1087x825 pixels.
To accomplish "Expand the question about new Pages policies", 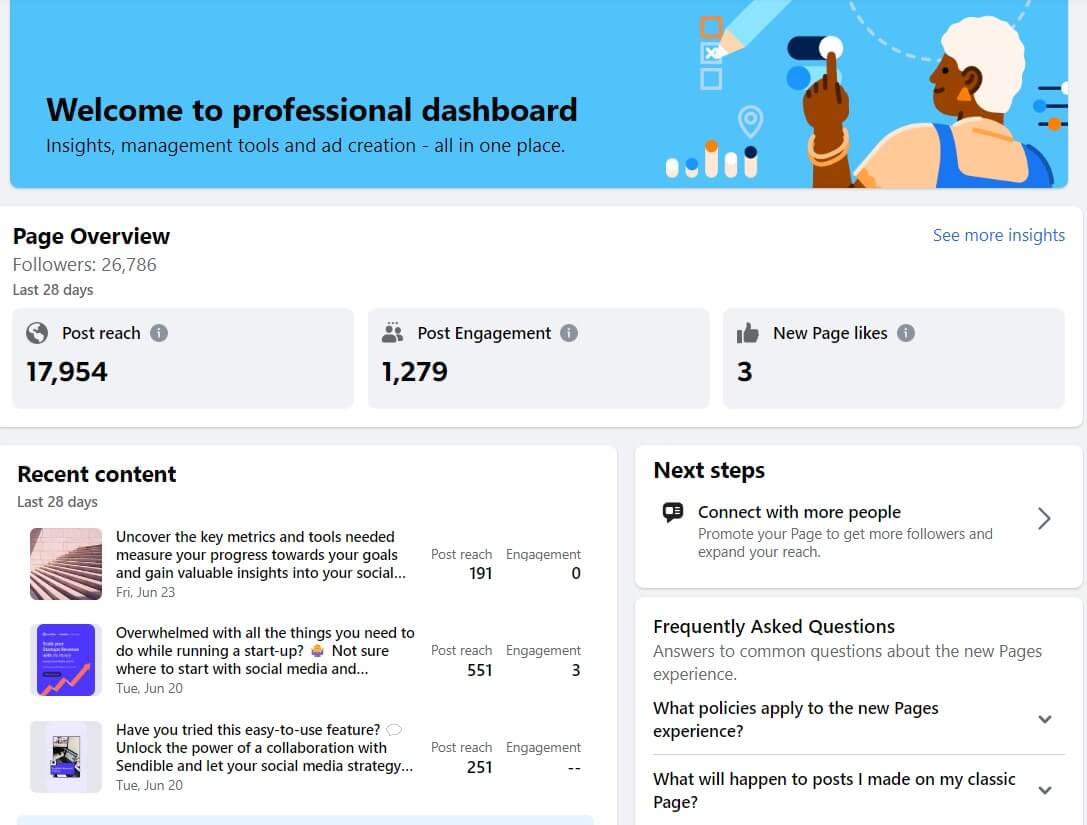I will [x=1046, y=719].
